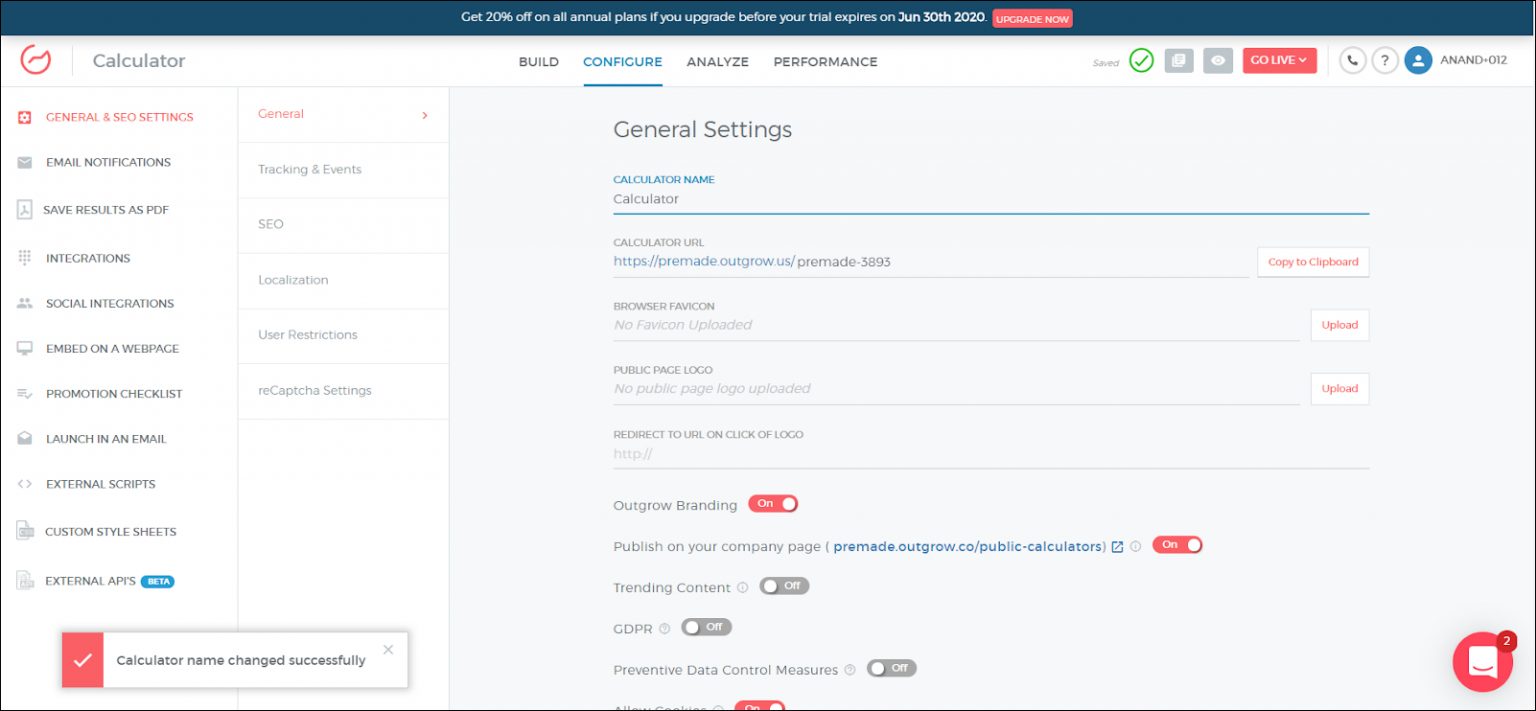This screenshot has width=1536, height=711.
Task: Open Email Notifications settings
Action: click(x=108, y=162)
